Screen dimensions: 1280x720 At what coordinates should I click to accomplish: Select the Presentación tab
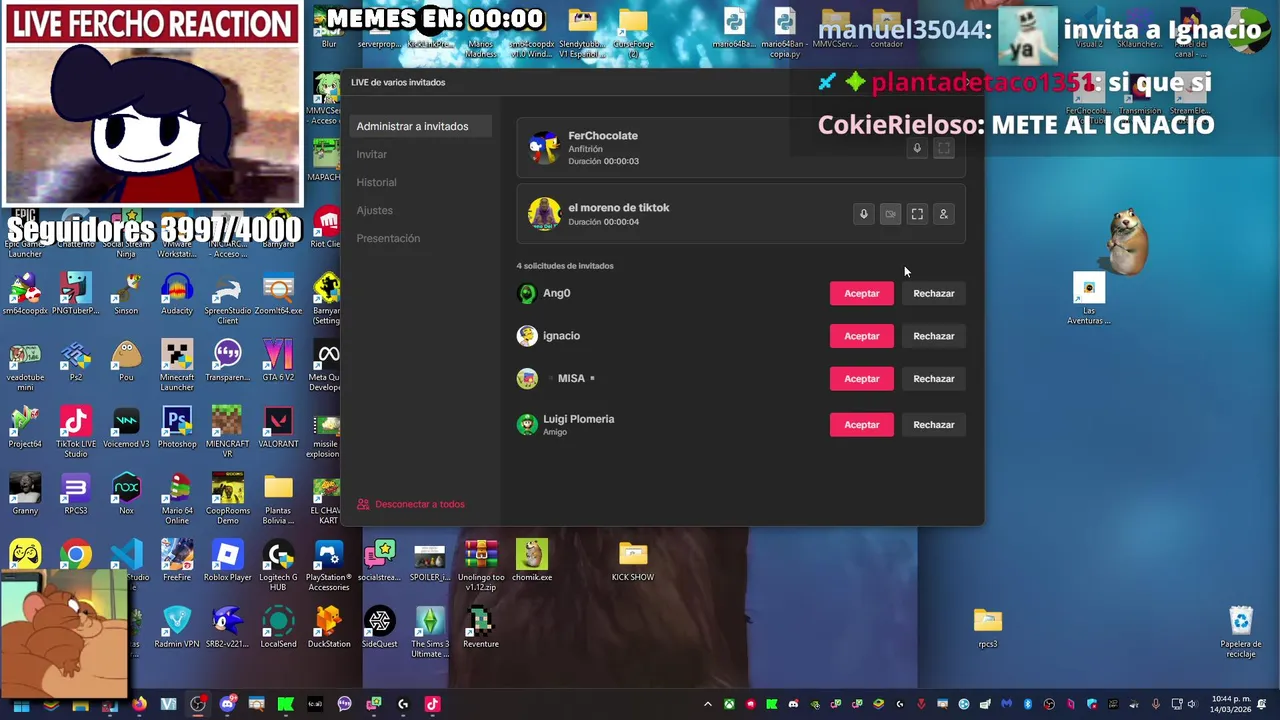click(388, 238)
